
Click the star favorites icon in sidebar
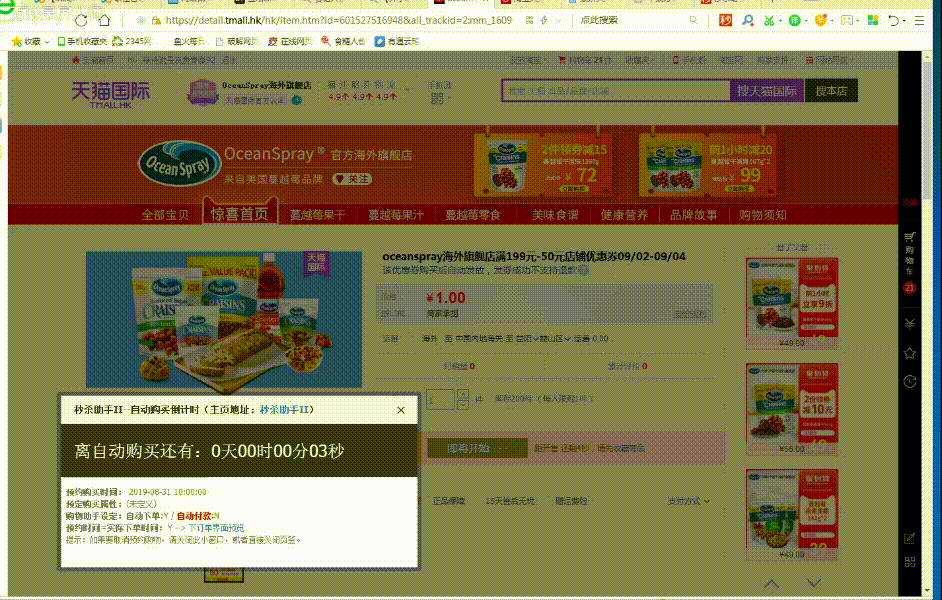(910, 353)
